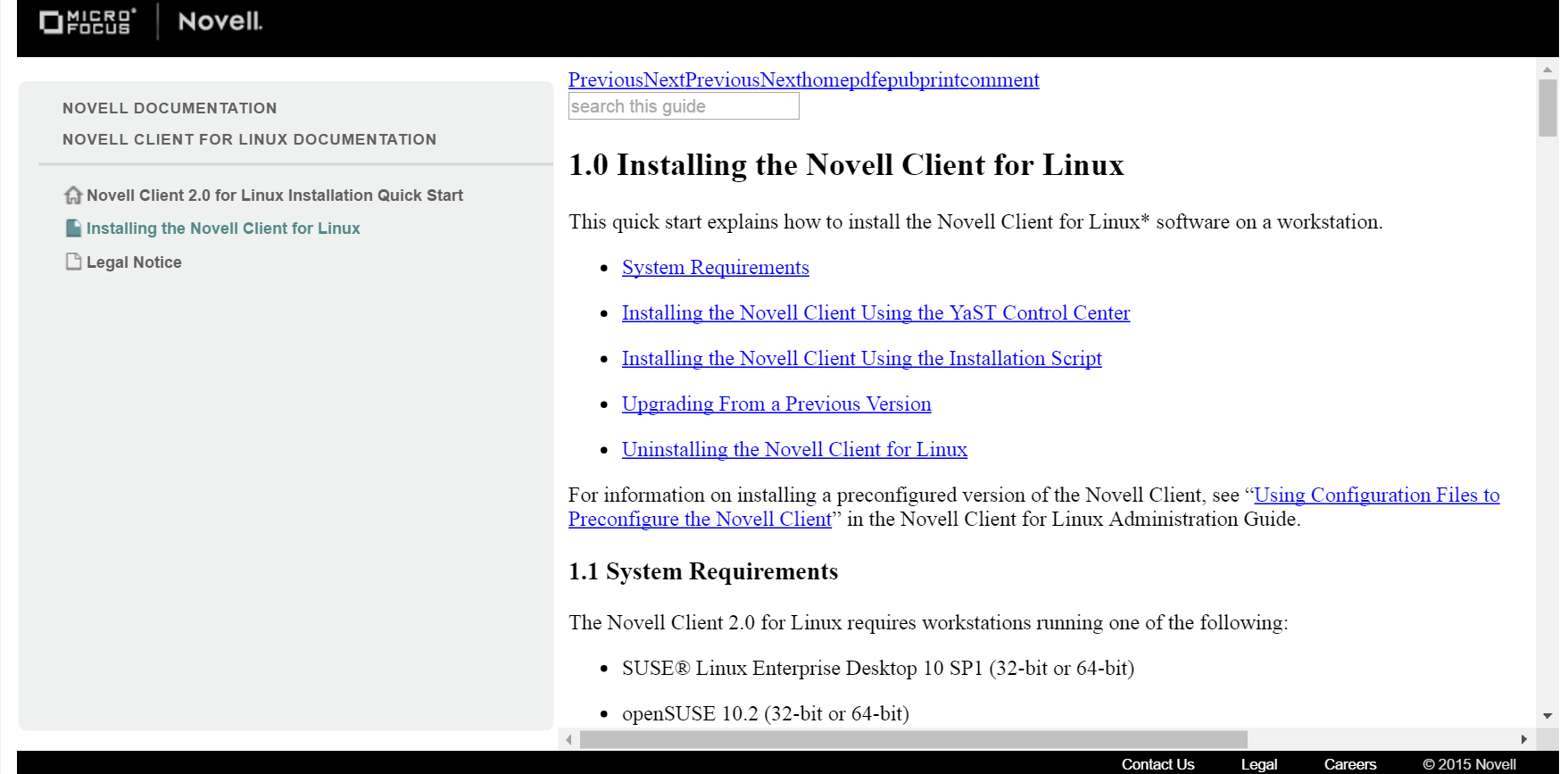Open the Novell Documentation breadcrumb
1568x774 pixels.
coord(170,108)
